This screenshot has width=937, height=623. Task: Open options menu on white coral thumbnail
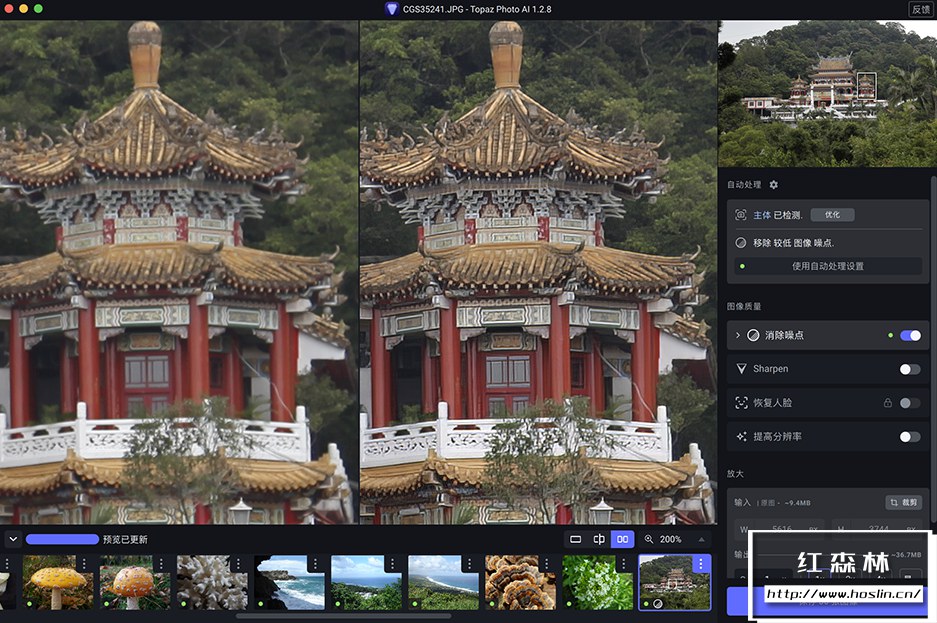point(238,564)
